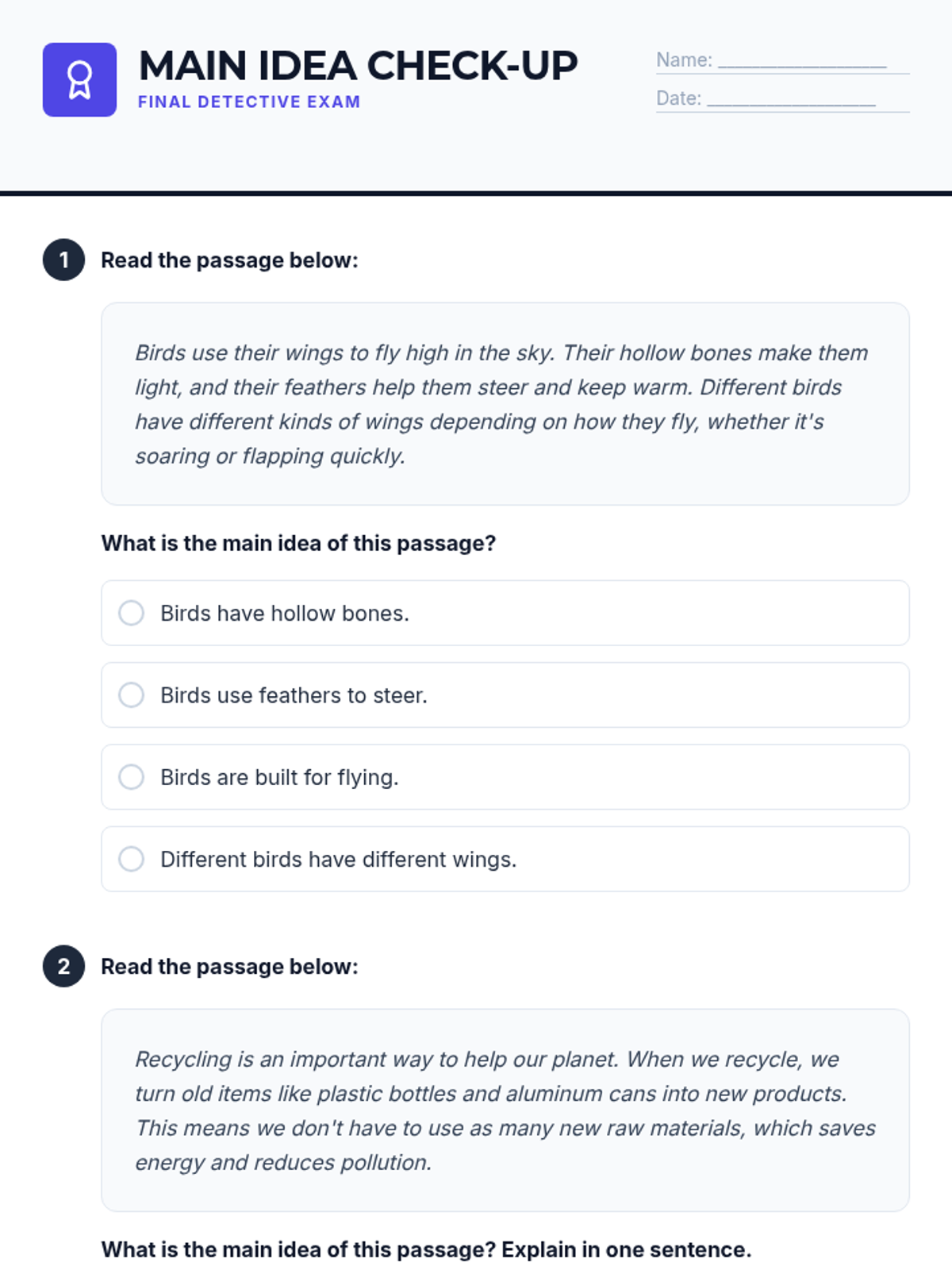
Task: Click the "Name:" label text
Action: (684, 60)
